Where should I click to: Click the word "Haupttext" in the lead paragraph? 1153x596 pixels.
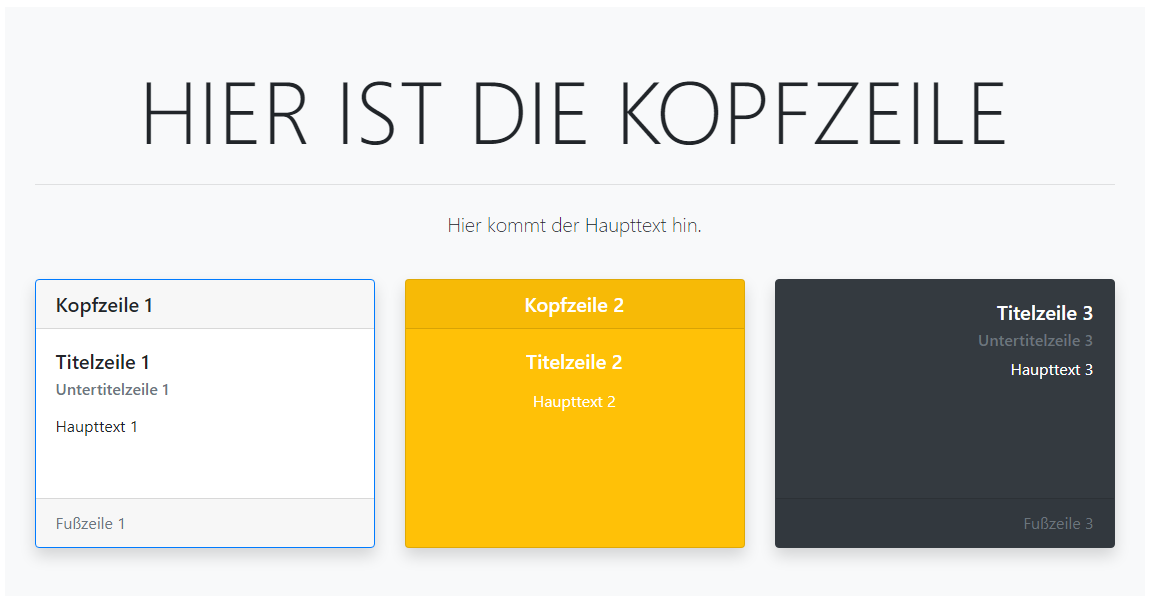[x=625, y=226]
